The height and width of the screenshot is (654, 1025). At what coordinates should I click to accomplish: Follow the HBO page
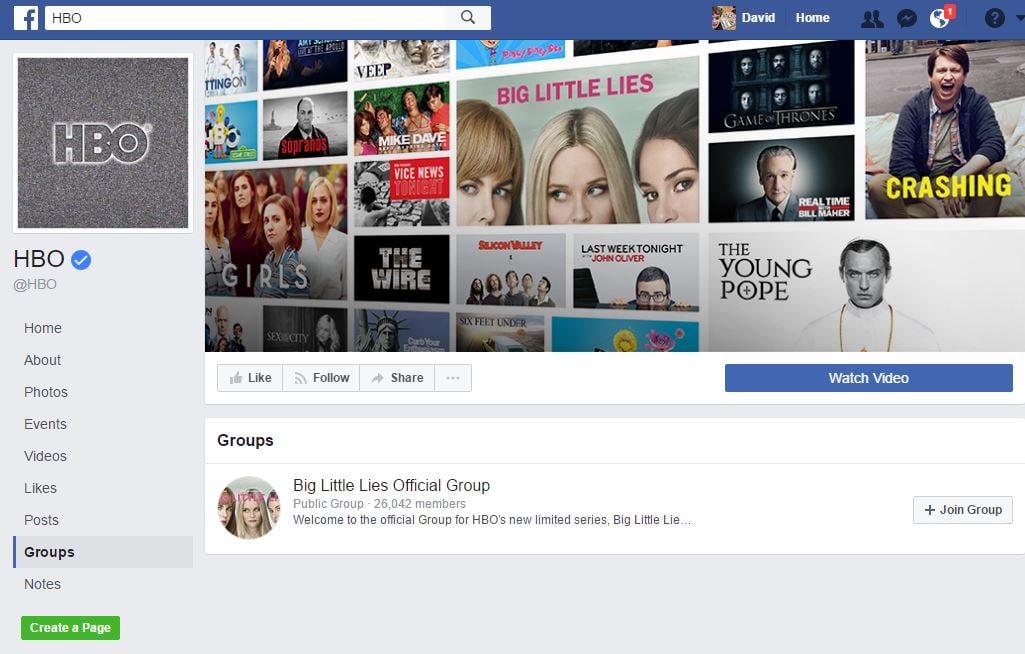click(x=320, y=377)
